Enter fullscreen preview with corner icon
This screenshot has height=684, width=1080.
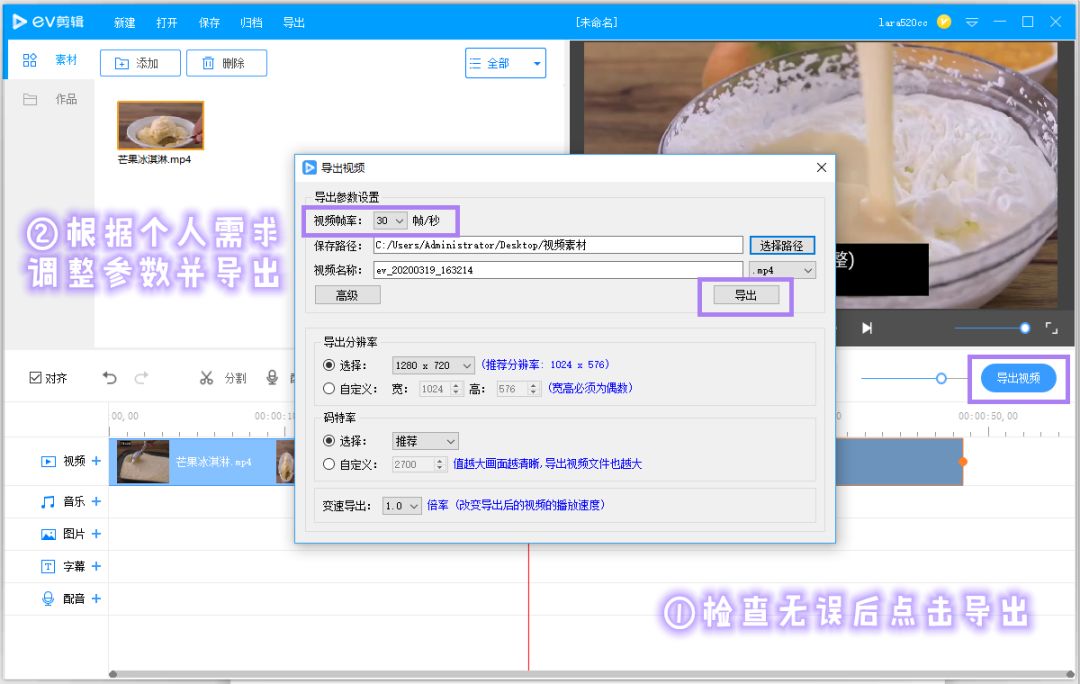(1051, 328)
